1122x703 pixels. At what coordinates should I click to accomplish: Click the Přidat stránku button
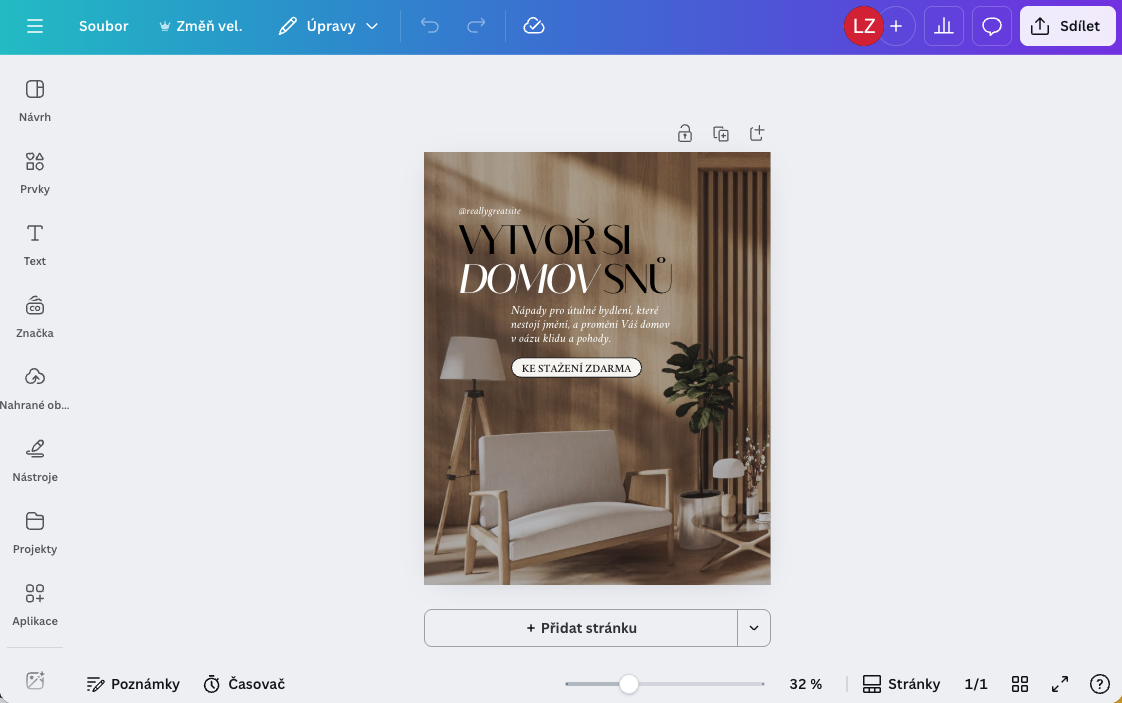tap(581, 628)
